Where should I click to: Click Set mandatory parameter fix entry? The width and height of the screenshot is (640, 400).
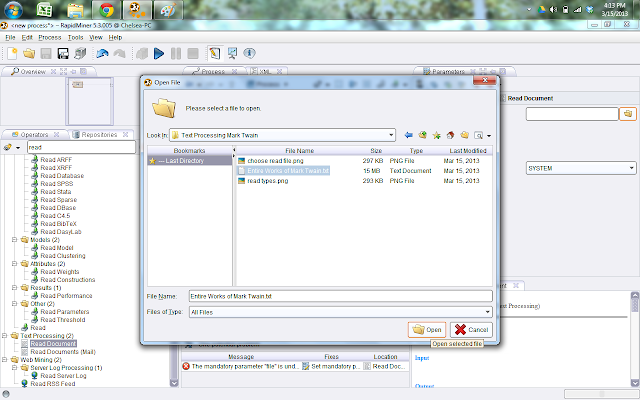pyautogui.click(x=331, y=367)
